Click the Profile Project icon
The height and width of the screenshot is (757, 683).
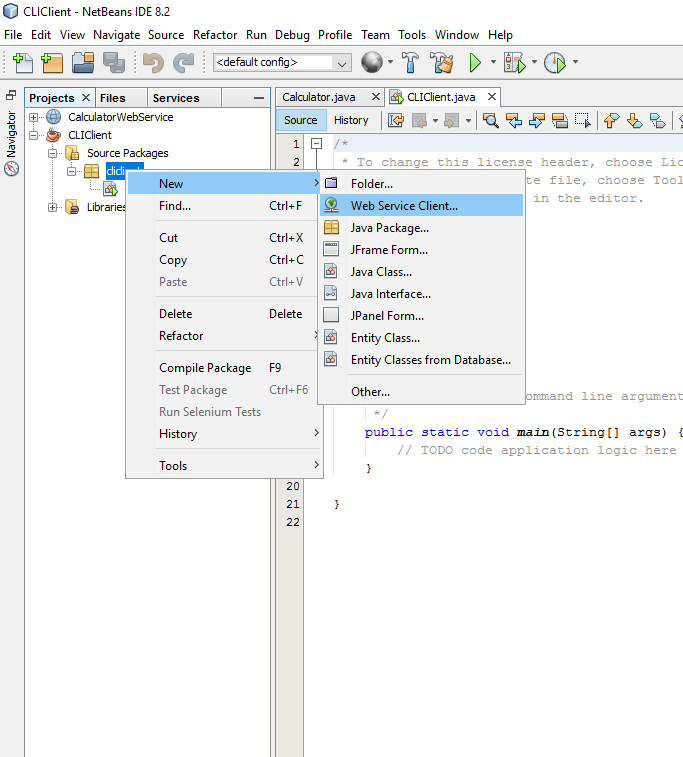coord(555,62)
